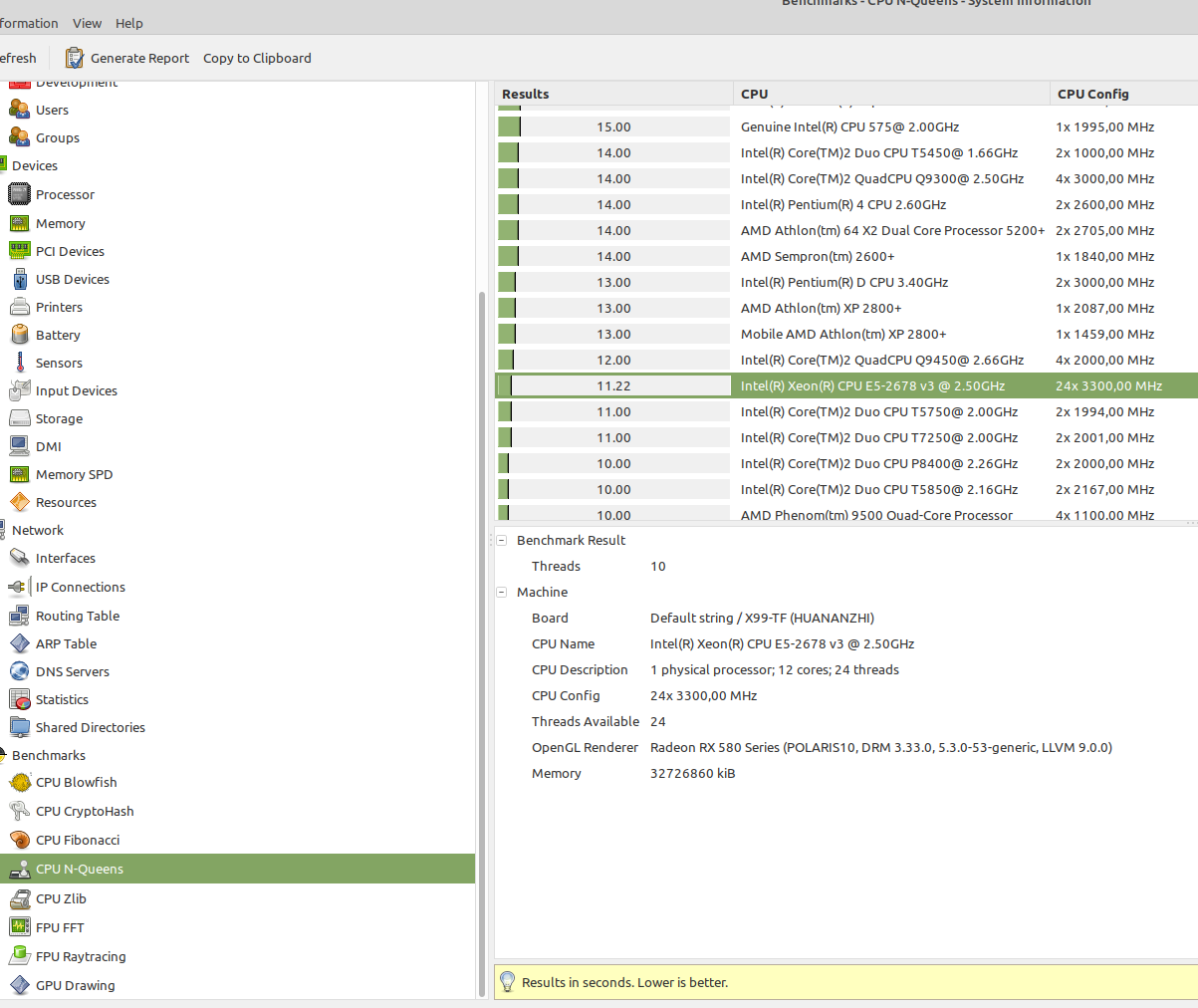Open the Help menu

pyautogui.click(x=129, y=23)
